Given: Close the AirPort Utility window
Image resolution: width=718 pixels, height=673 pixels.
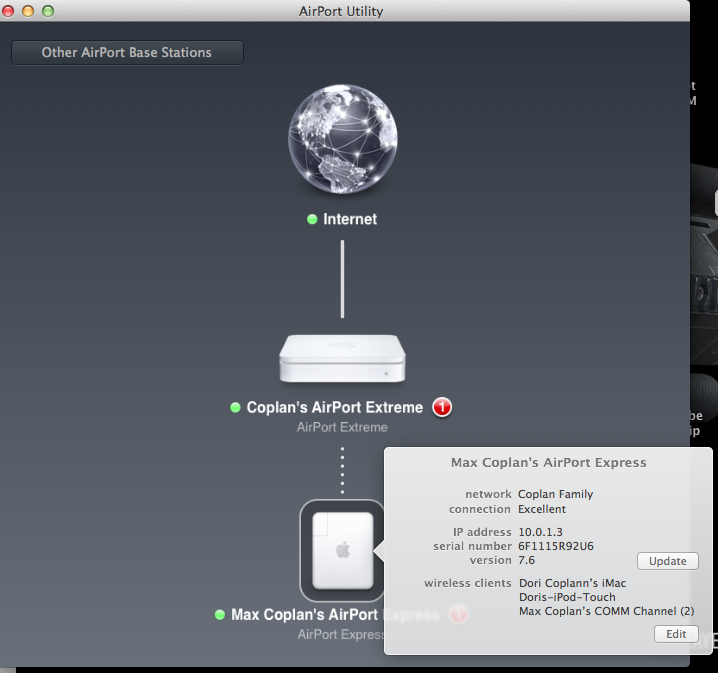Looking at the screenshot, I should coord(8,11).
